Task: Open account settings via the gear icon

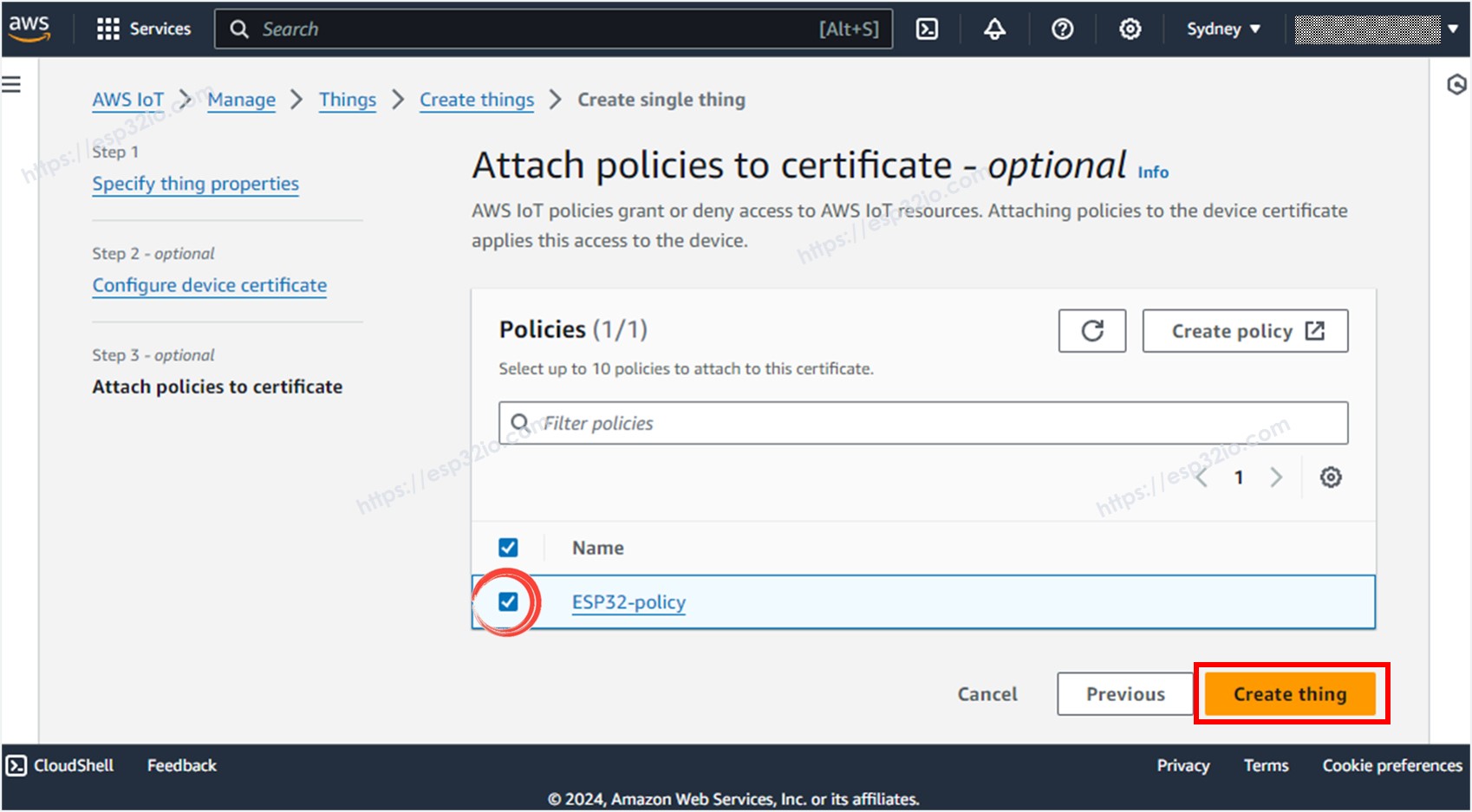Action: 1130,29
